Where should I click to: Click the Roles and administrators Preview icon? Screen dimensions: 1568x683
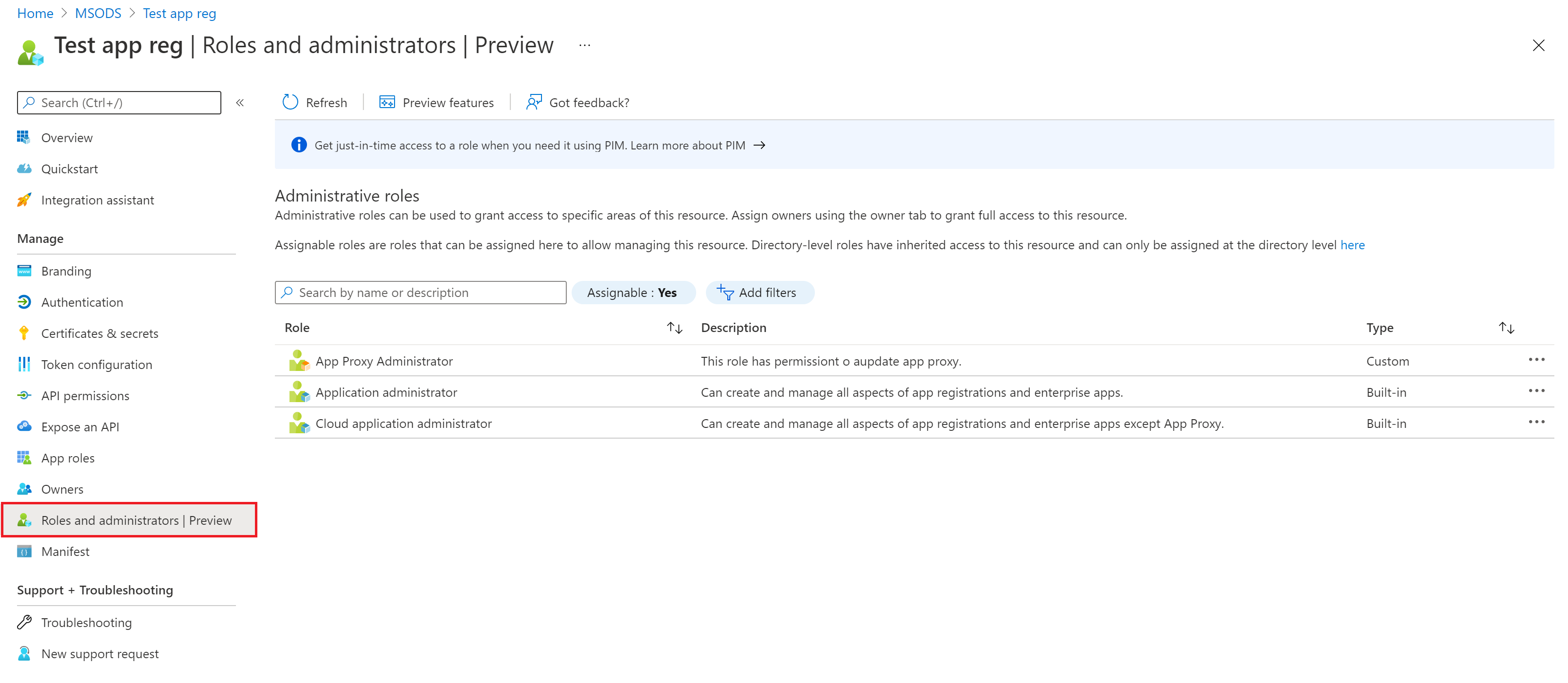(25, 519)
